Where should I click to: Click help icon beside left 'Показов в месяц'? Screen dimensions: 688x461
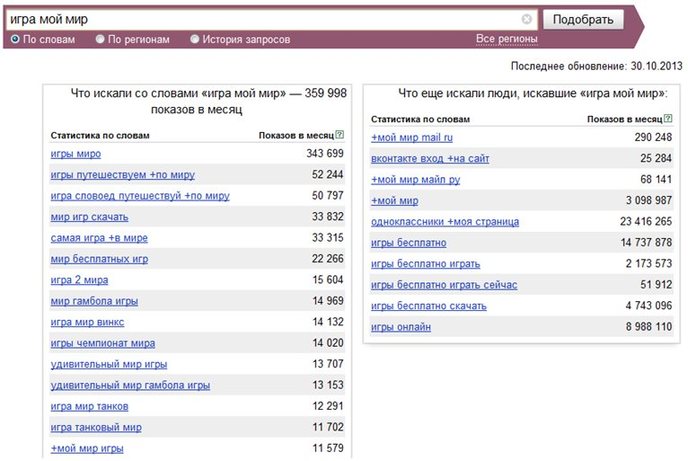[x=340, y=134]
